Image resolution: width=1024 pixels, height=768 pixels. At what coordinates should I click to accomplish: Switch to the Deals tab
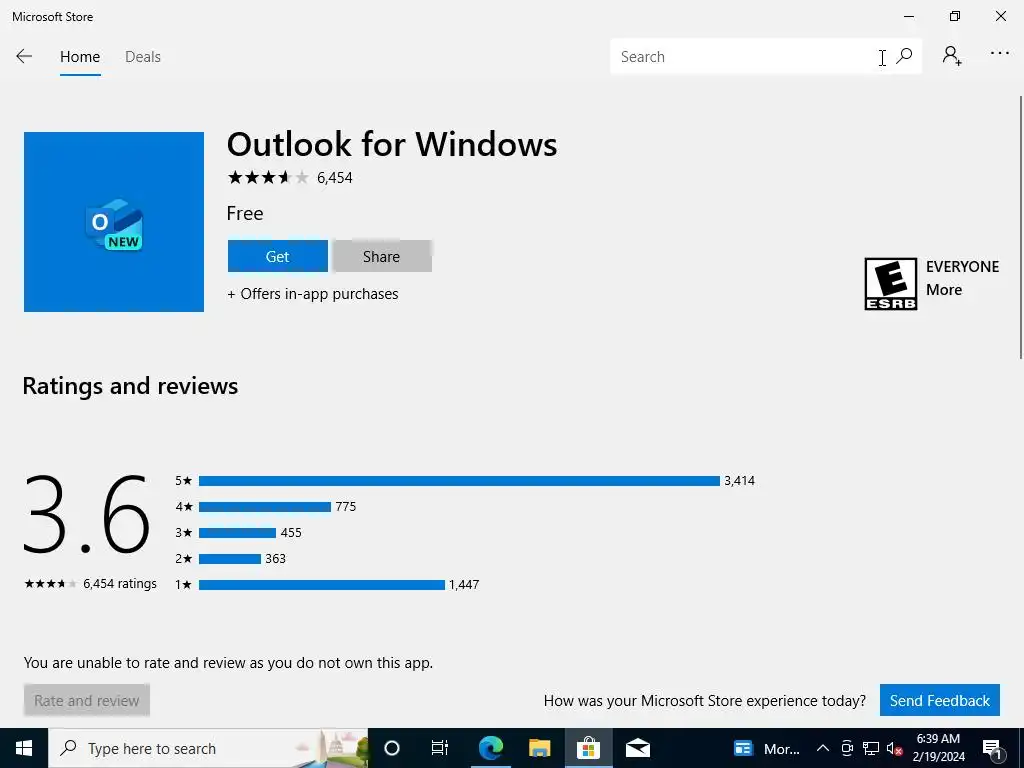[143, 57]
